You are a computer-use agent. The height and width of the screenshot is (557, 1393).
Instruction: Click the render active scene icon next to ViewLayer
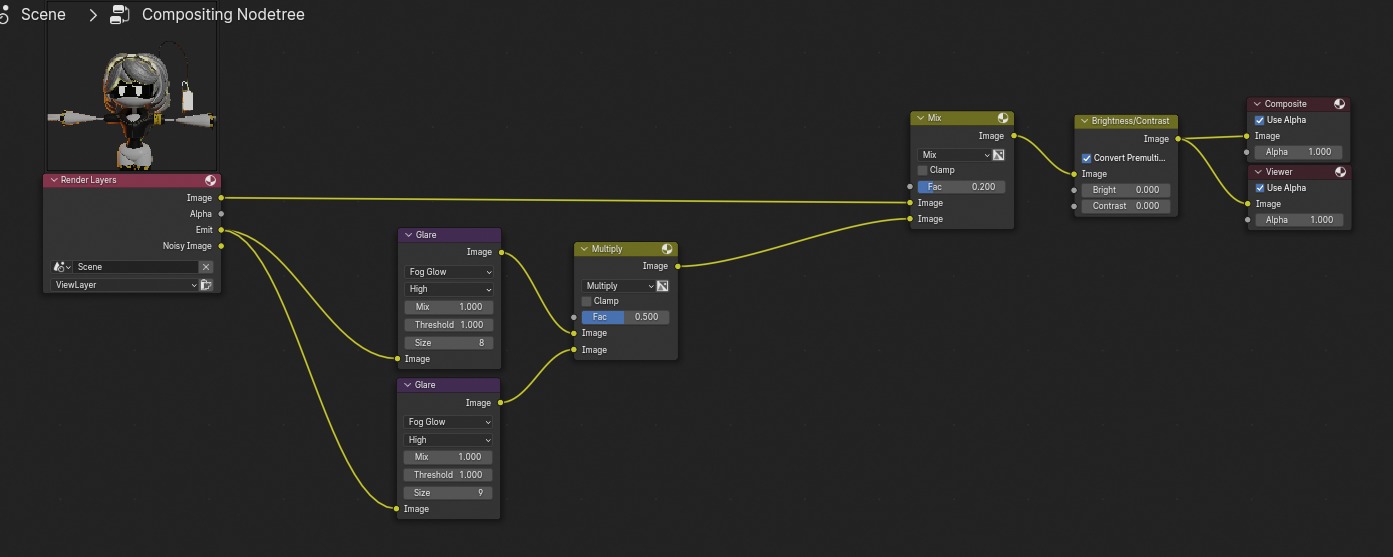(x=206, y=285)
